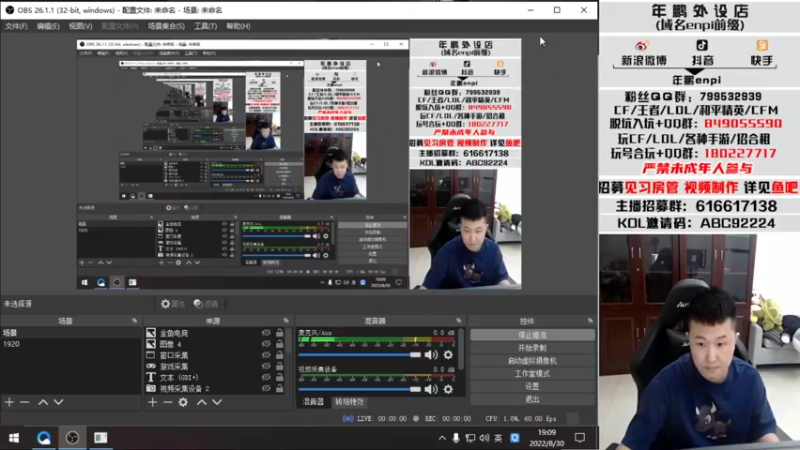Open the blue Q browser taskbar icon
Screen dimensions: 800x450
click(44, 438)
